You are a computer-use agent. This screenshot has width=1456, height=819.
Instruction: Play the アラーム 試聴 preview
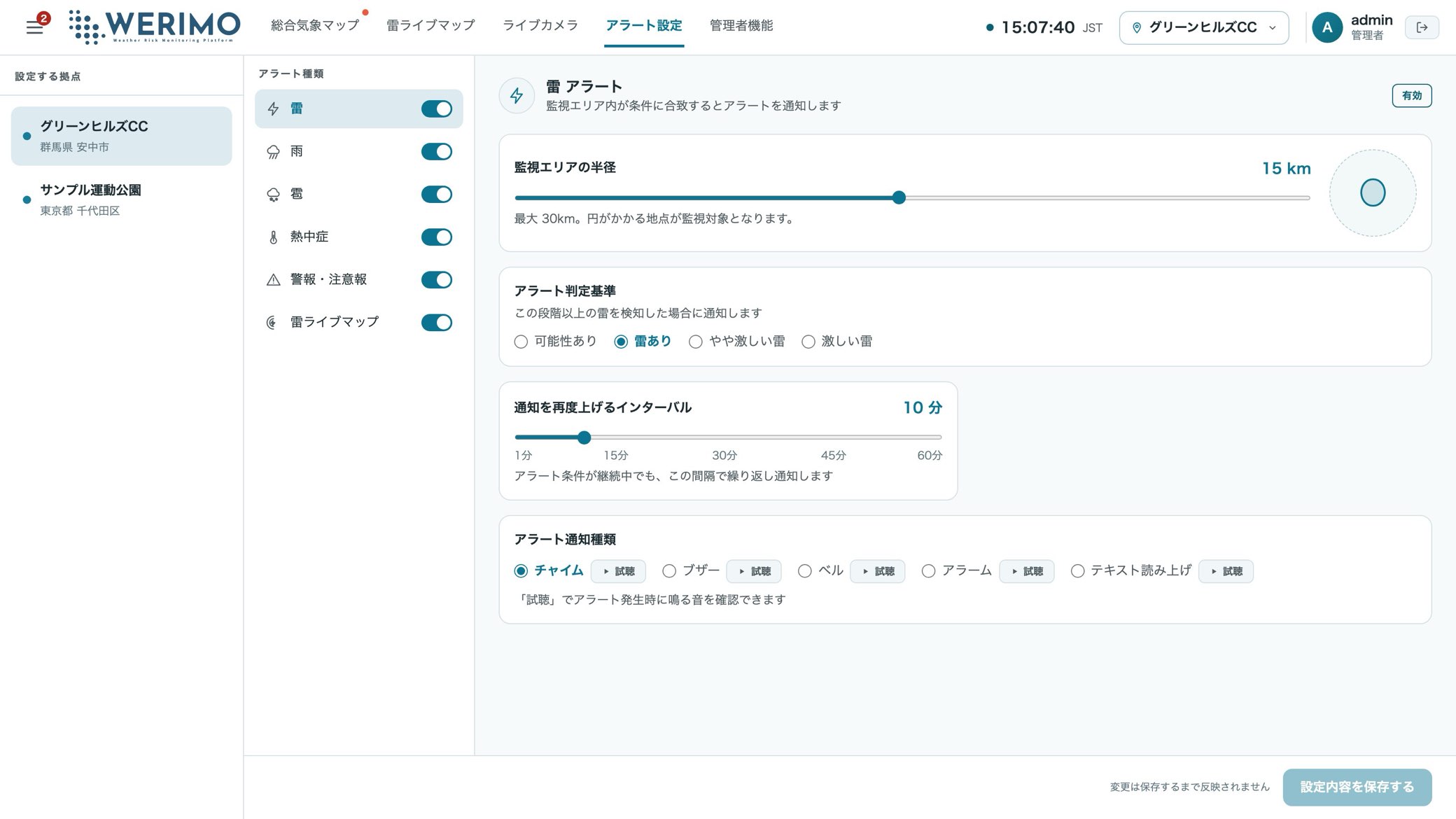tap(1027, 571)
